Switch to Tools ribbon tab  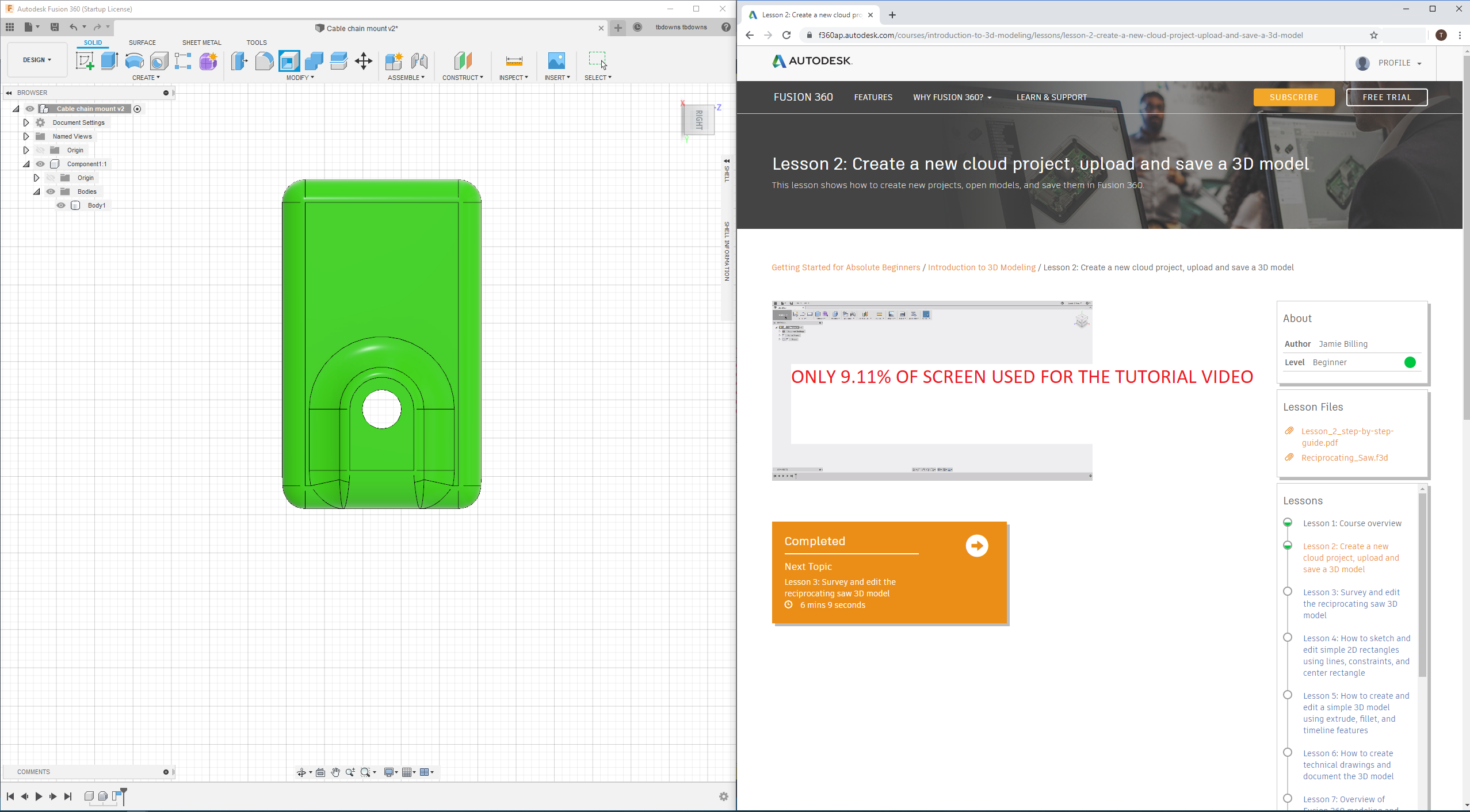(x=255, y=42)
